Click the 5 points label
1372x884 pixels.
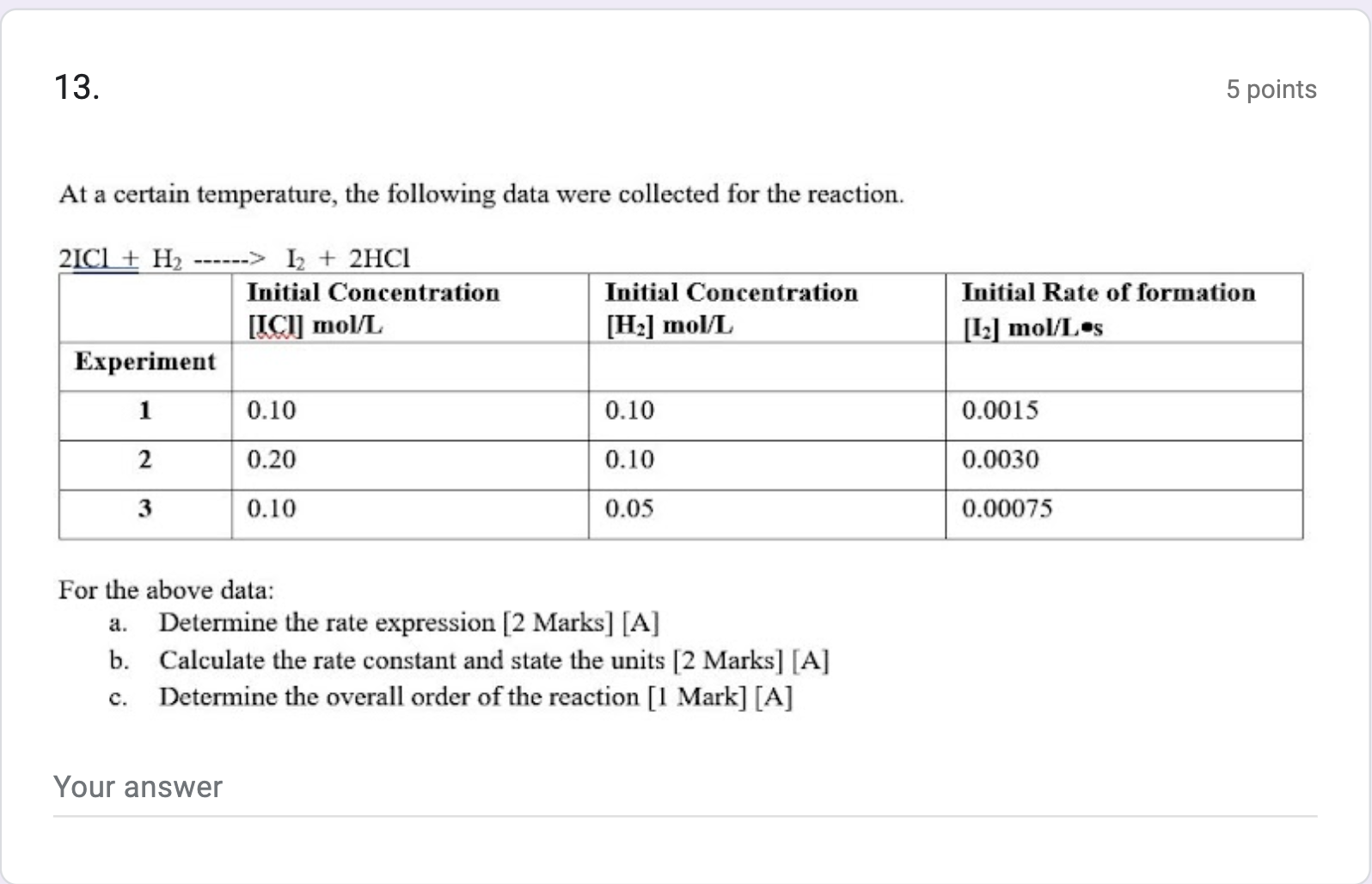1272,89
